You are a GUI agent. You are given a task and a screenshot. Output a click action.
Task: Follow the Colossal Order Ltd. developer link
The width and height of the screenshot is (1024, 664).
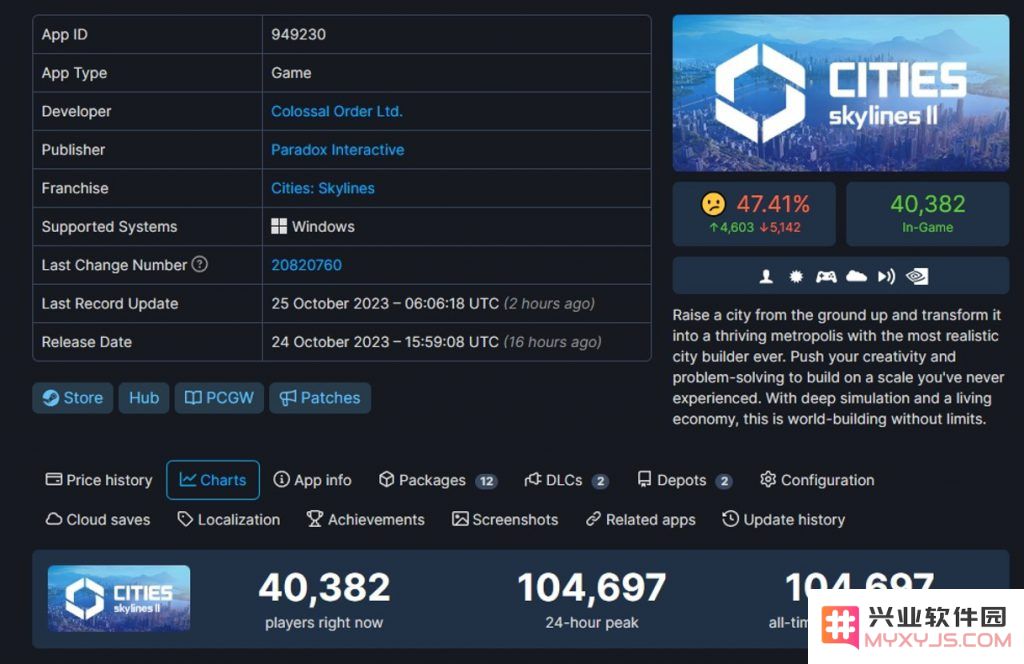tap(337, 111)
